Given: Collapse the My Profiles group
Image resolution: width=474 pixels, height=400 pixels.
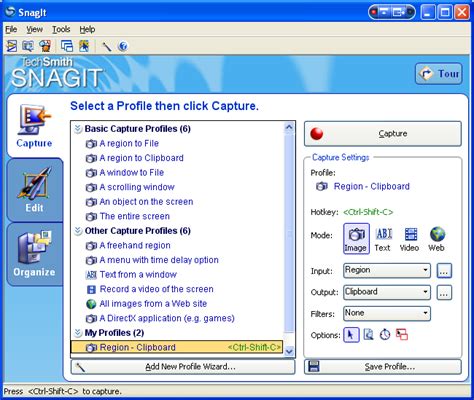Looking at the screenshot, I should click(78, 333).
